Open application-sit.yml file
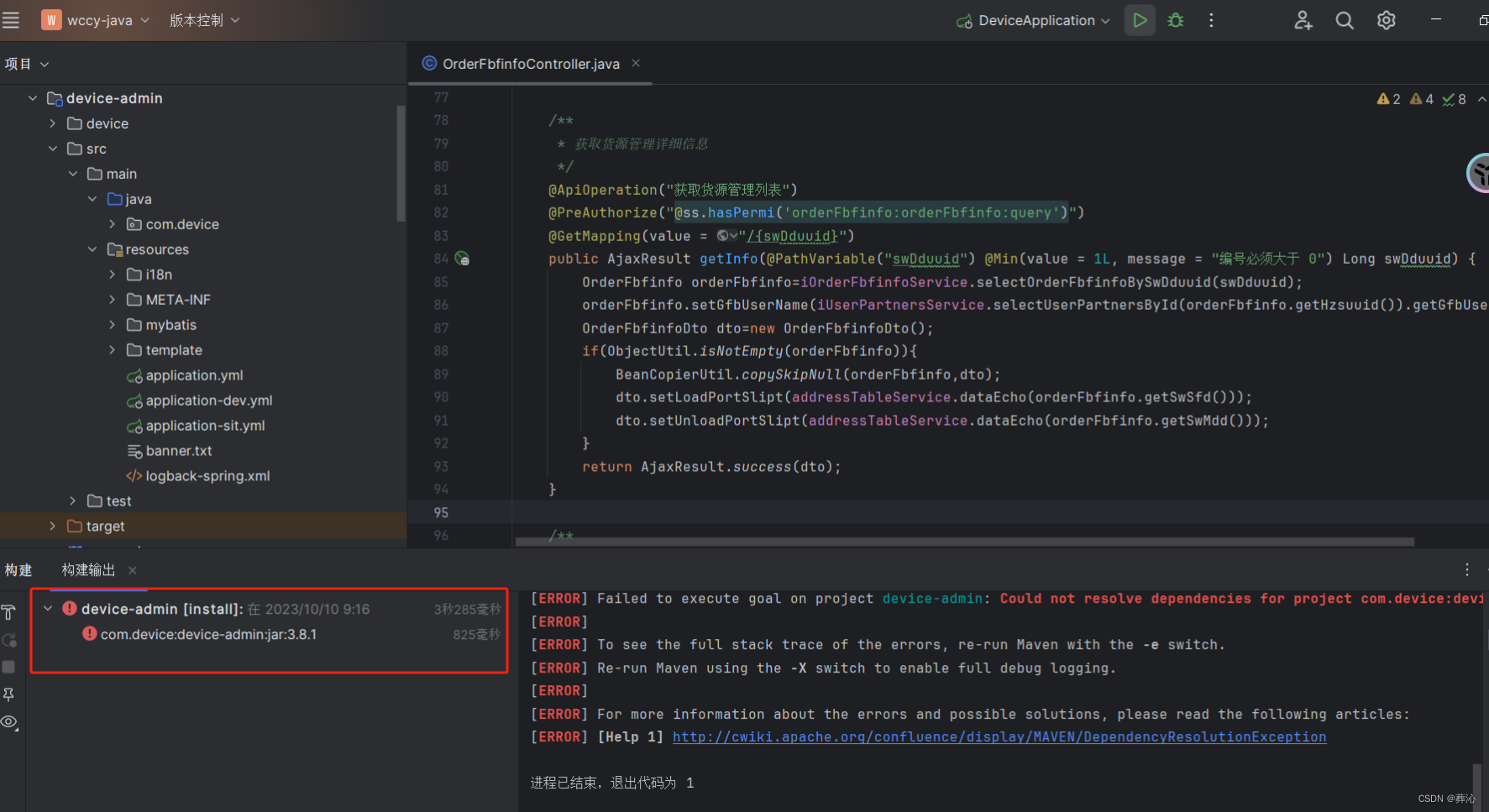This screenshot has width=1489, height=812. 196,426
